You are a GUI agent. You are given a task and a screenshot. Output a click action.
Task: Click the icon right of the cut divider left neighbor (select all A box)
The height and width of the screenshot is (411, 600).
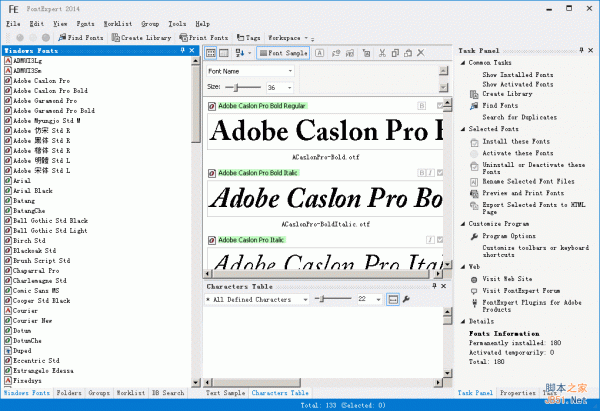pos(367,53)
